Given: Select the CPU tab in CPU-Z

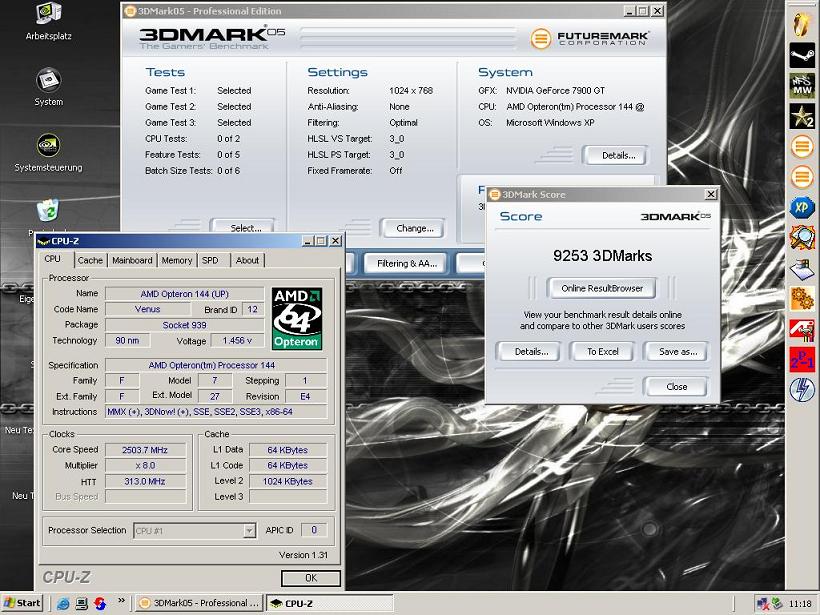Looking at the screenshot, I should (53, 259).
